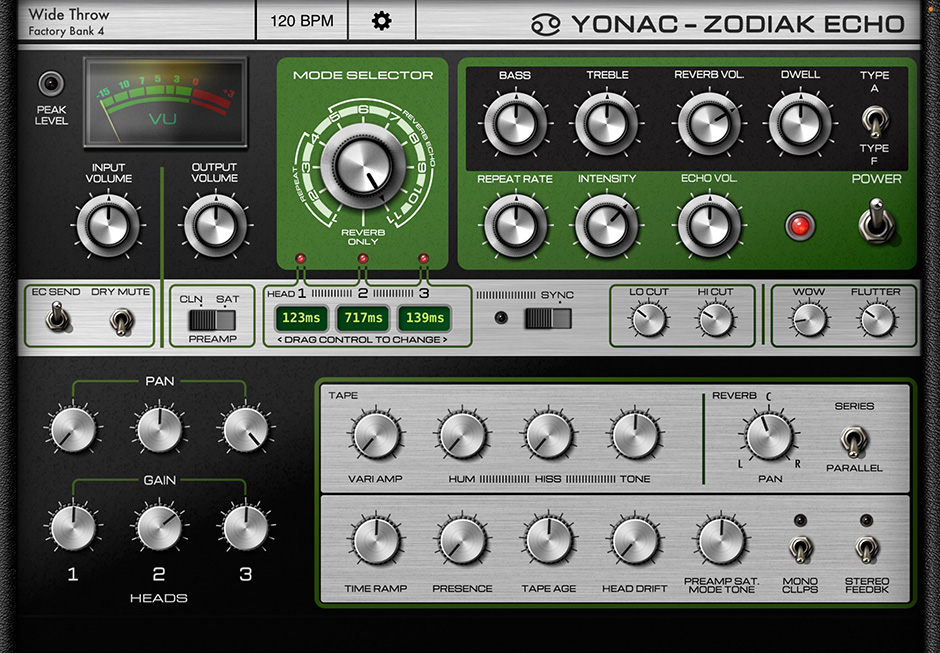Click the Dwell knob
940x653 pixels.
[800, 122]
